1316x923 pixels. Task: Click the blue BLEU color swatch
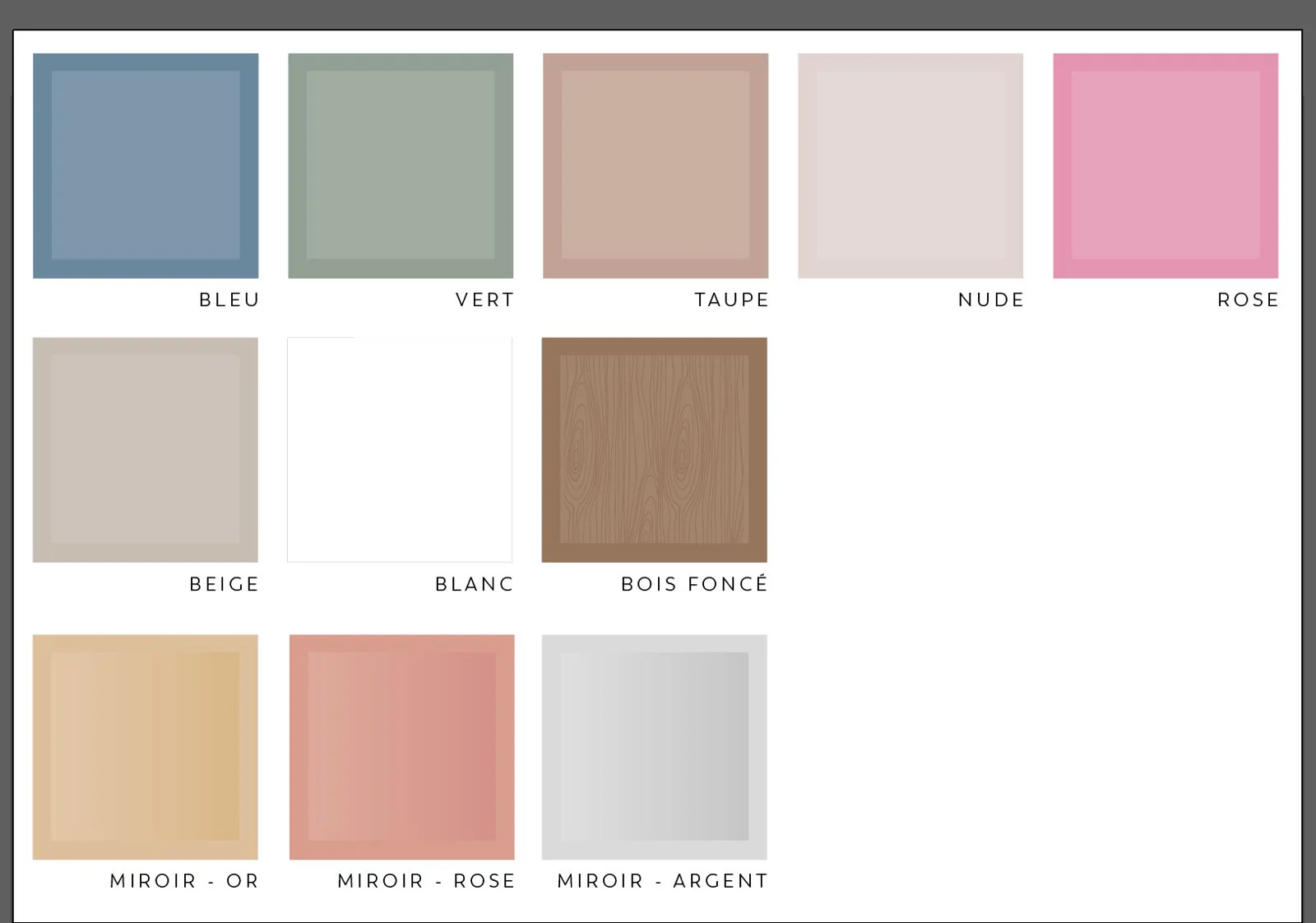pyautogui.click(x=146, y=165)
